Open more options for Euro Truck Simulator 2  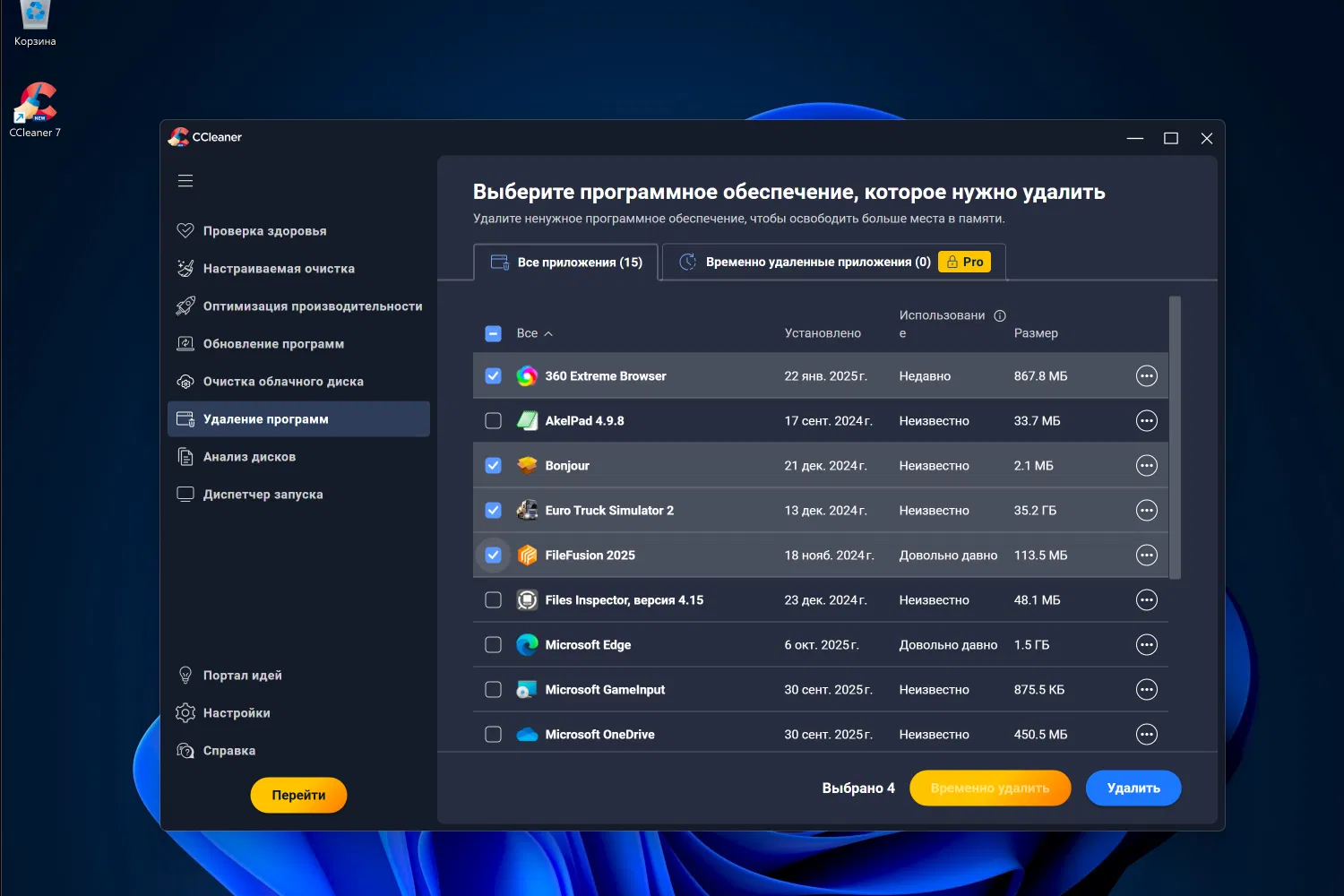point(1147,511)
